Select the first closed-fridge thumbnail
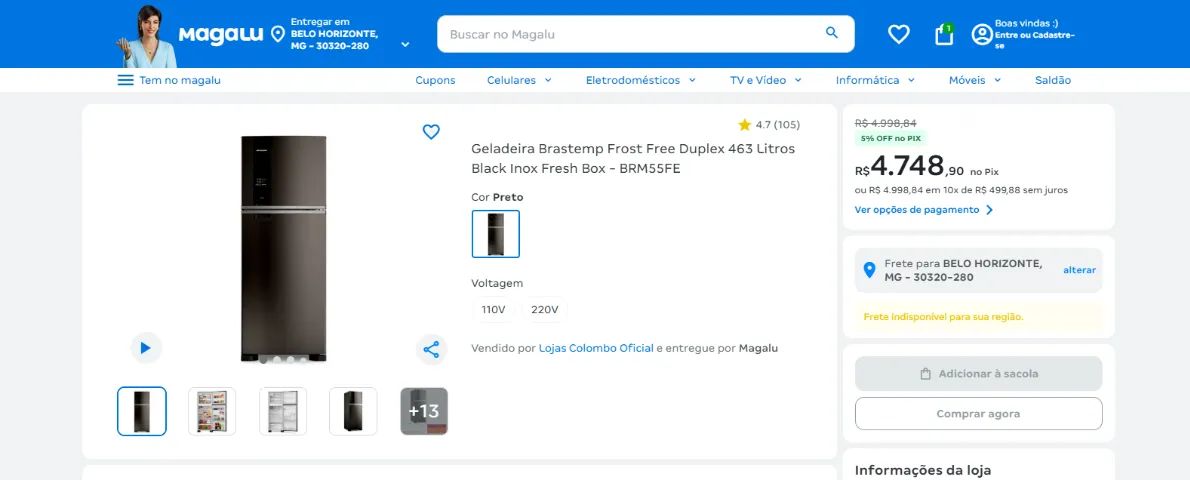Image resolution: width=1190 pixels, height=480 pixels. 142,411
